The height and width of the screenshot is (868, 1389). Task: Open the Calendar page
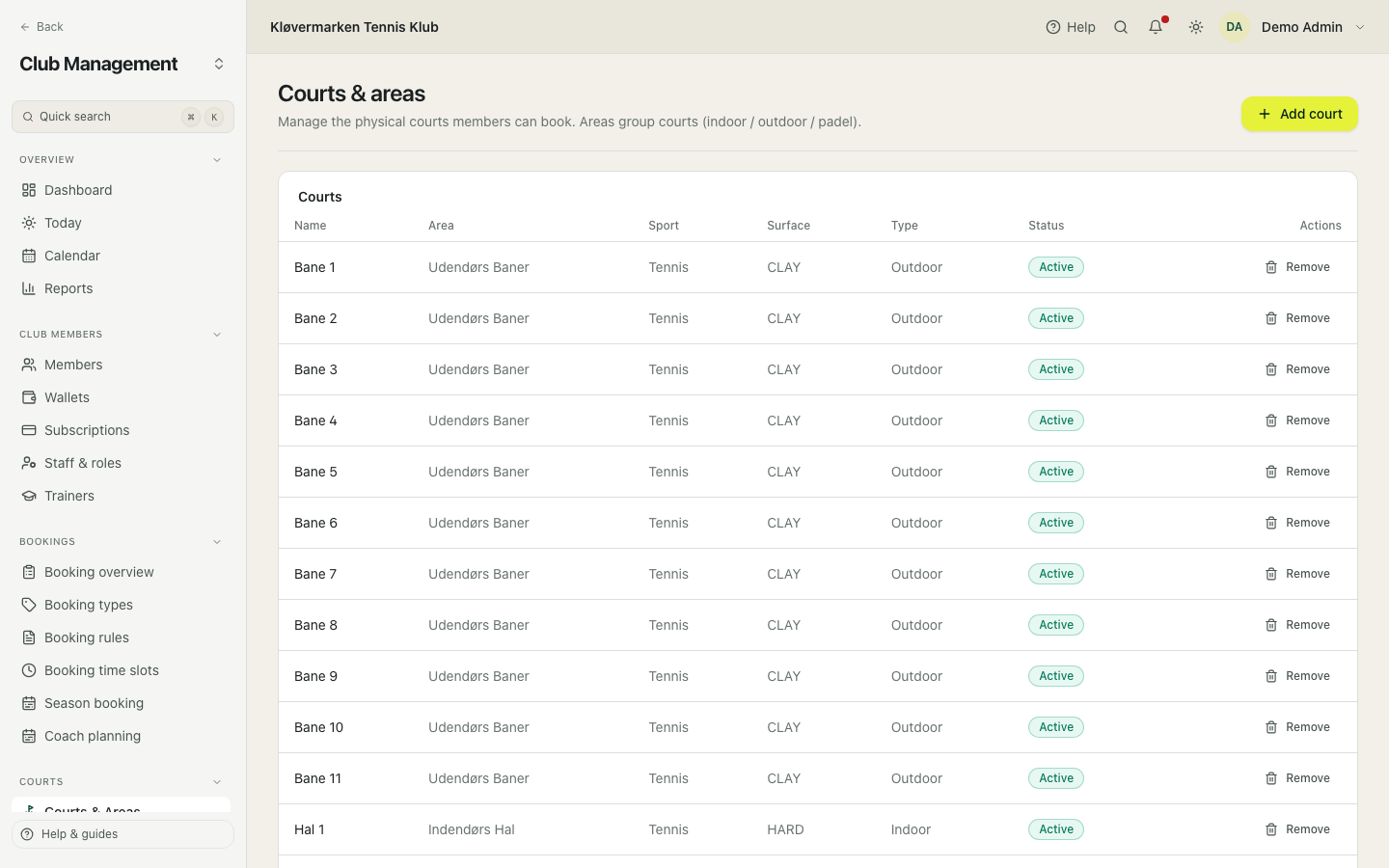pos(123,256)
